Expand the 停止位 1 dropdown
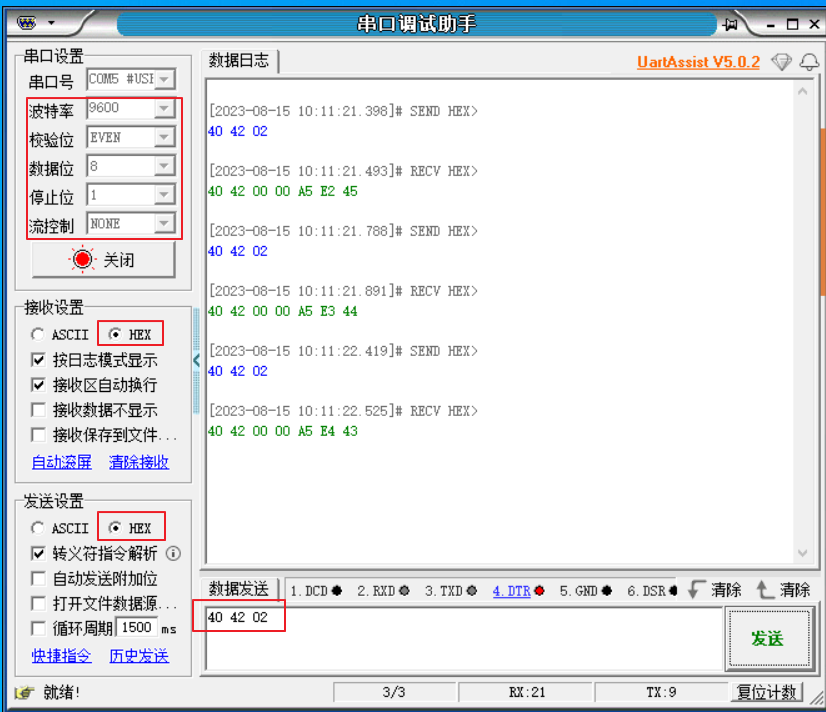 tap(164, 195)
